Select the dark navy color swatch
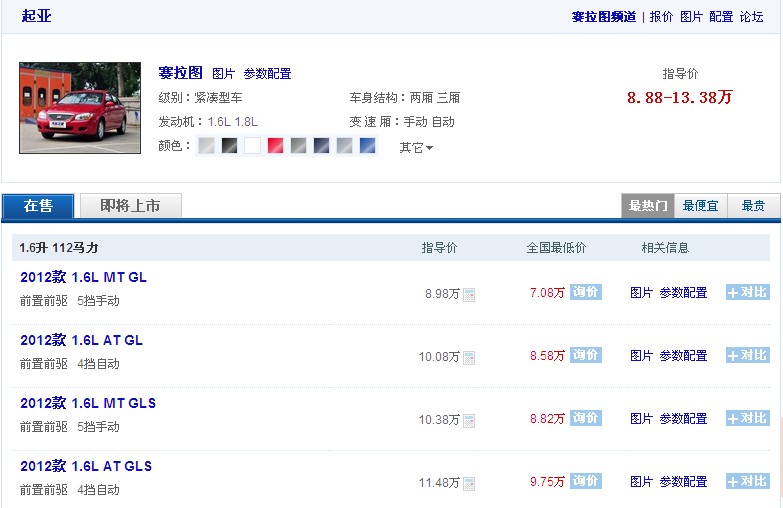 (x=321, y=145)
